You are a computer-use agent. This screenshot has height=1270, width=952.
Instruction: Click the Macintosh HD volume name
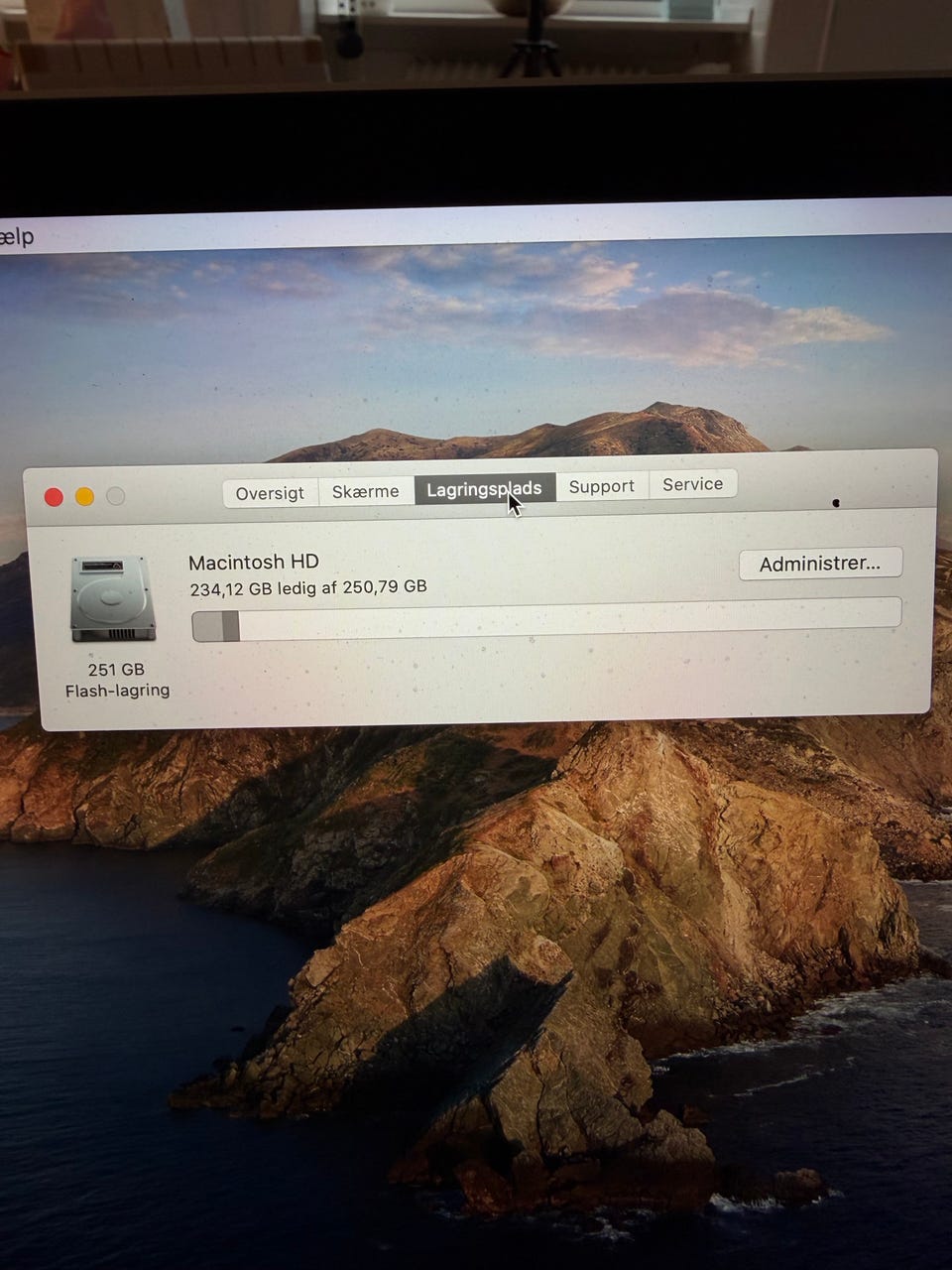254,562
